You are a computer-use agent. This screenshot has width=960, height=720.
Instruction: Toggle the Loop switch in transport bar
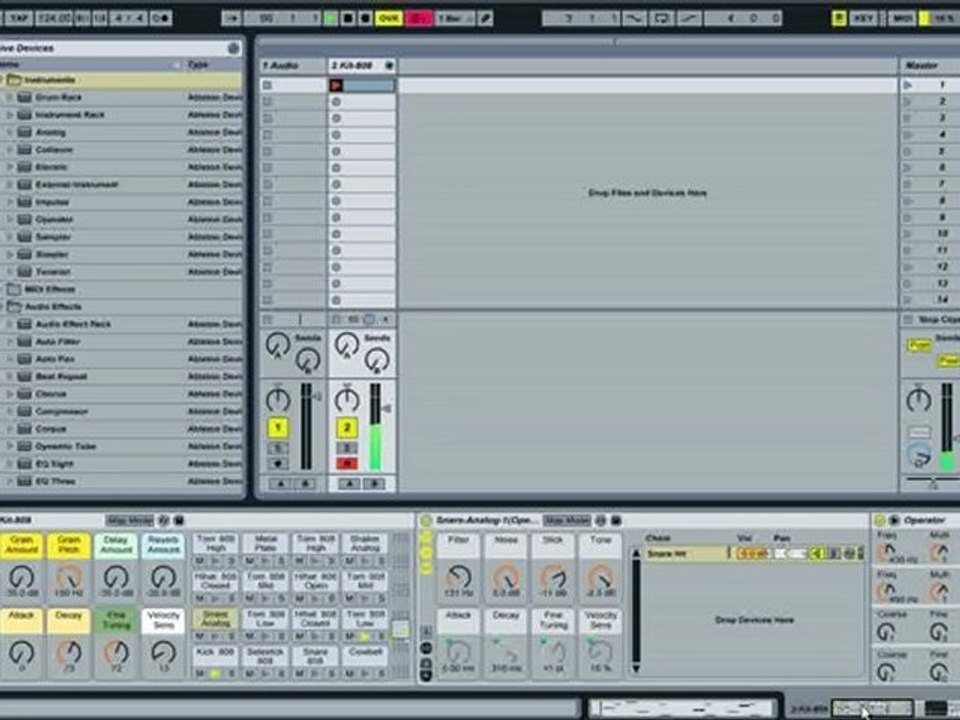point(661,18)
